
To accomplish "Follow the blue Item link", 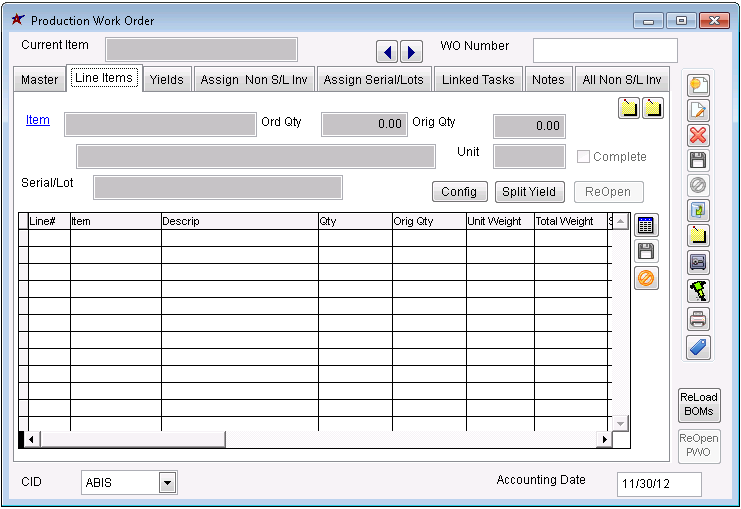I will pos(38,121).
